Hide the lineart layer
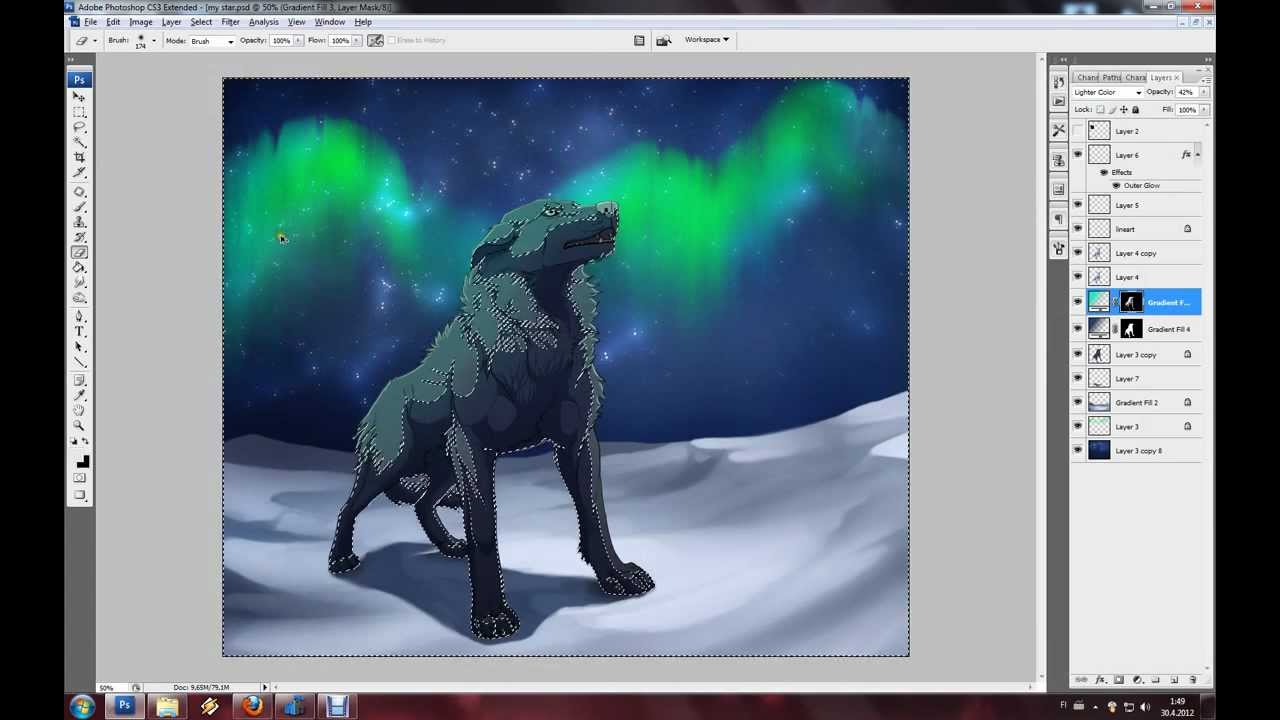The image size is (1280, 720). pyautogui.click(x=1078, y=229)
